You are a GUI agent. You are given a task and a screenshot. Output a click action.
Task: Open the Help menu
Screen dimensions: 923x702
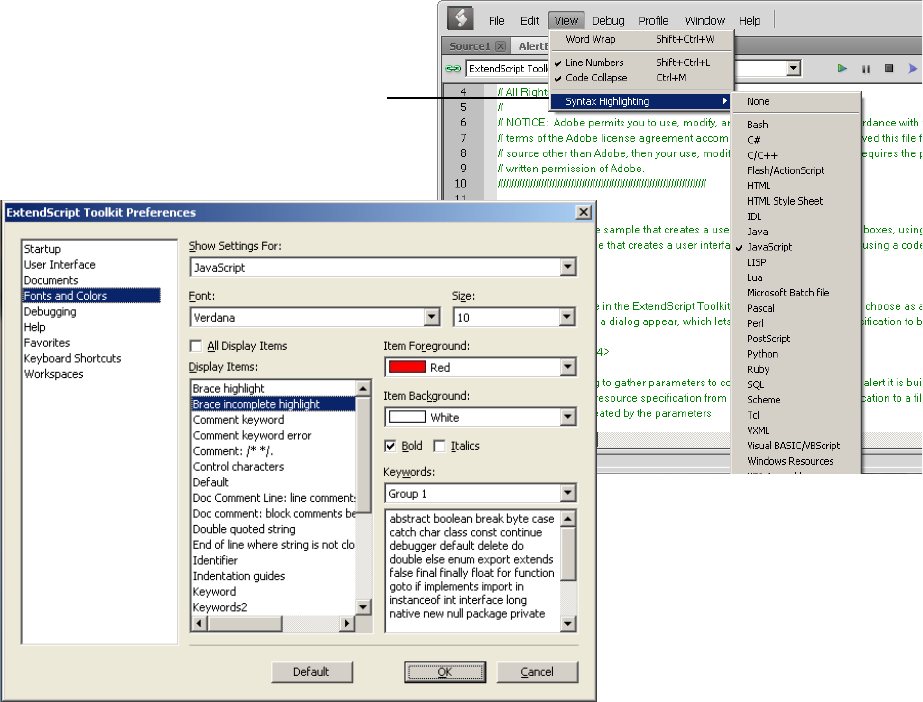749,21
